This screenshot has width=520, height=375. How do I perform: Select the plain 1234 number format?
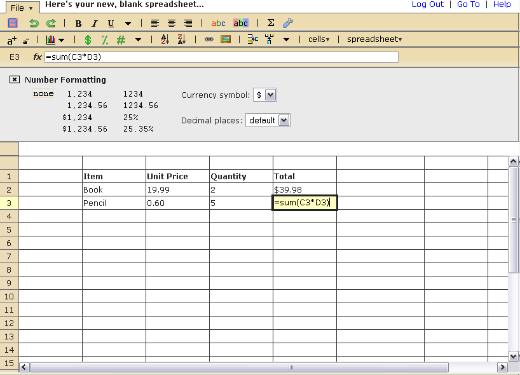pyautogui.click(x=133, y=94)
